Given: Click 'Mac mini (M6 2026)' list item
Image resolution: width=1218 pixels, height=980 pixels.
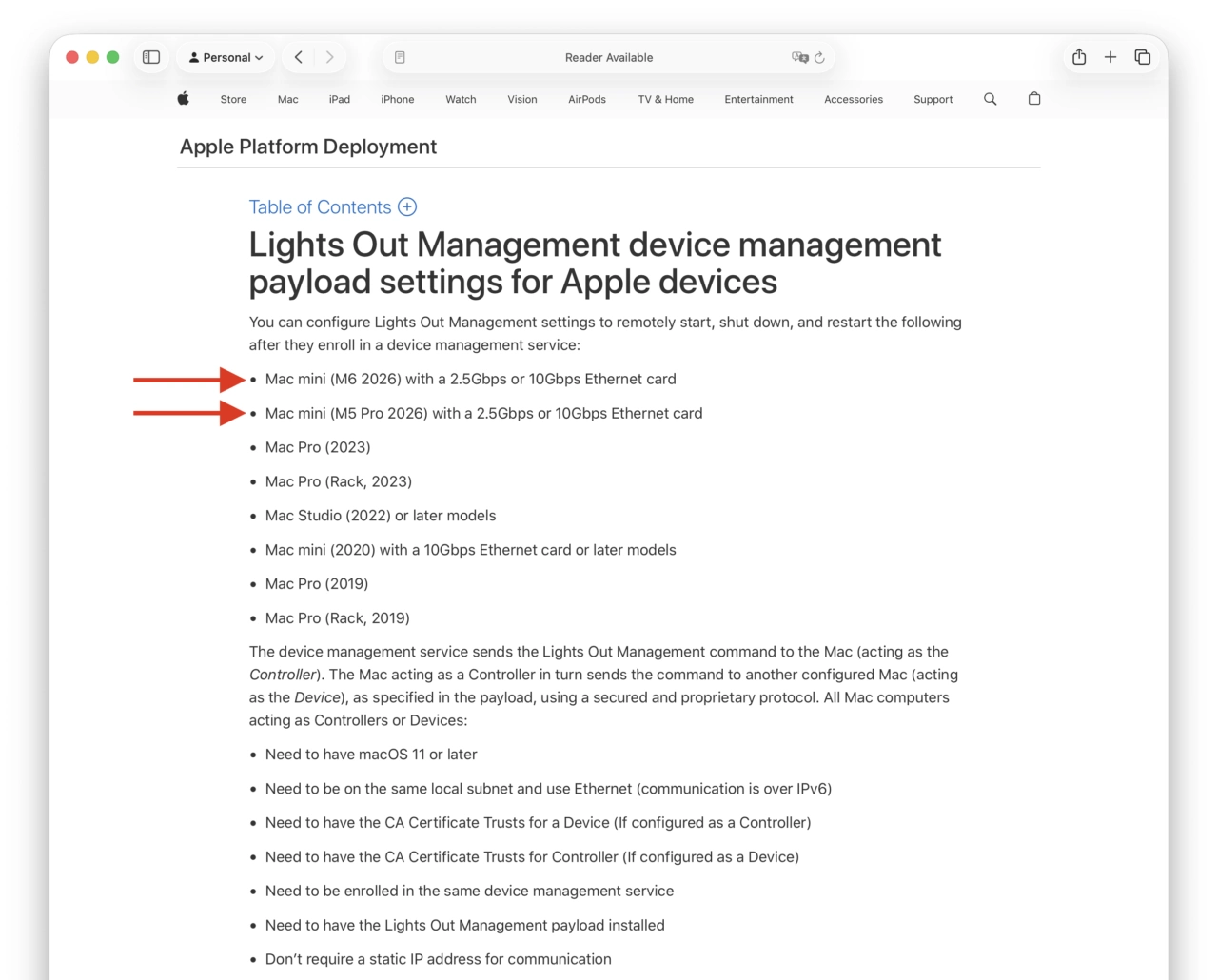Looking at the screenshot, I should (471, 379).
